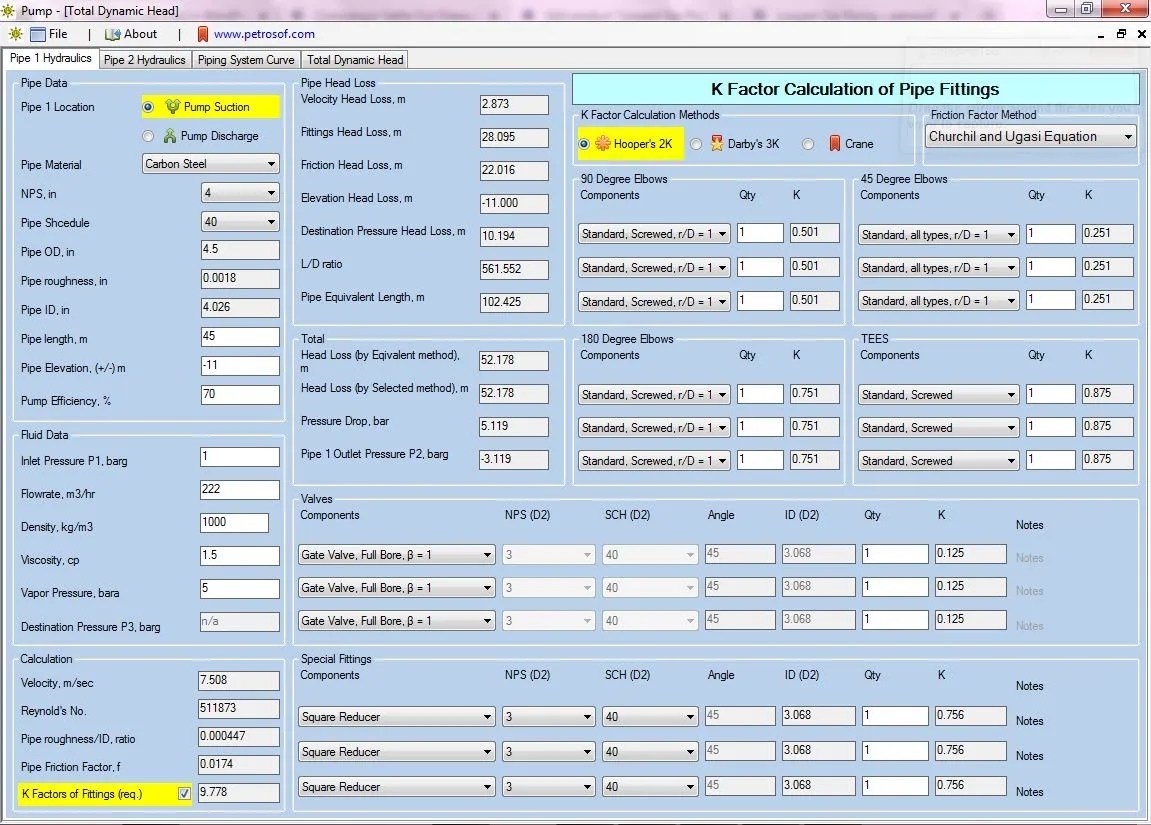Click the Pipe roughness input field
This screenshot has height=825, width=1151.
tap(240, 279)
